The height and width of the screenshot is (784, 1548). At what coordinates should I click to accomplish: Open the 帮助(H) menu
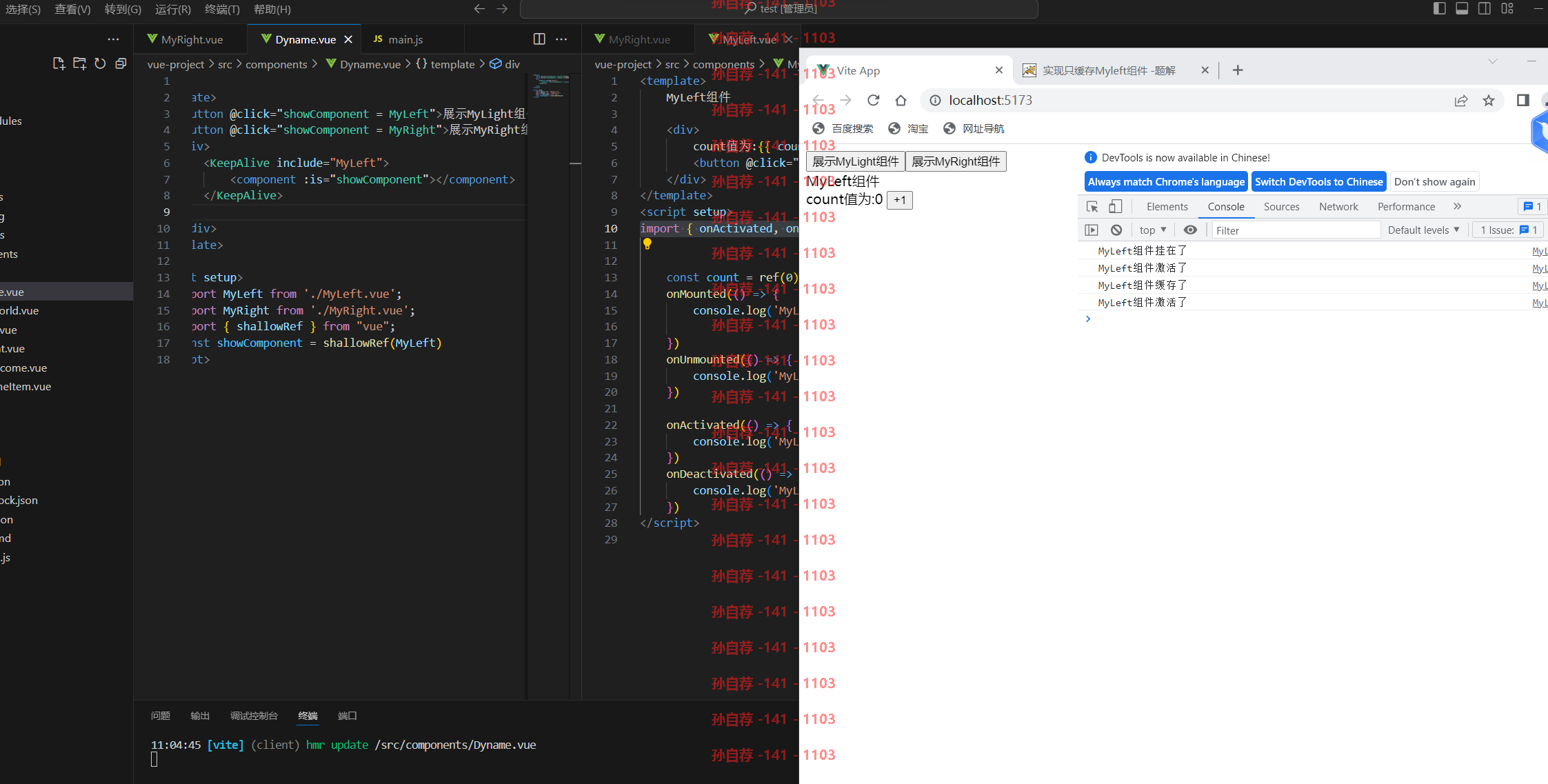pos(272,9)
